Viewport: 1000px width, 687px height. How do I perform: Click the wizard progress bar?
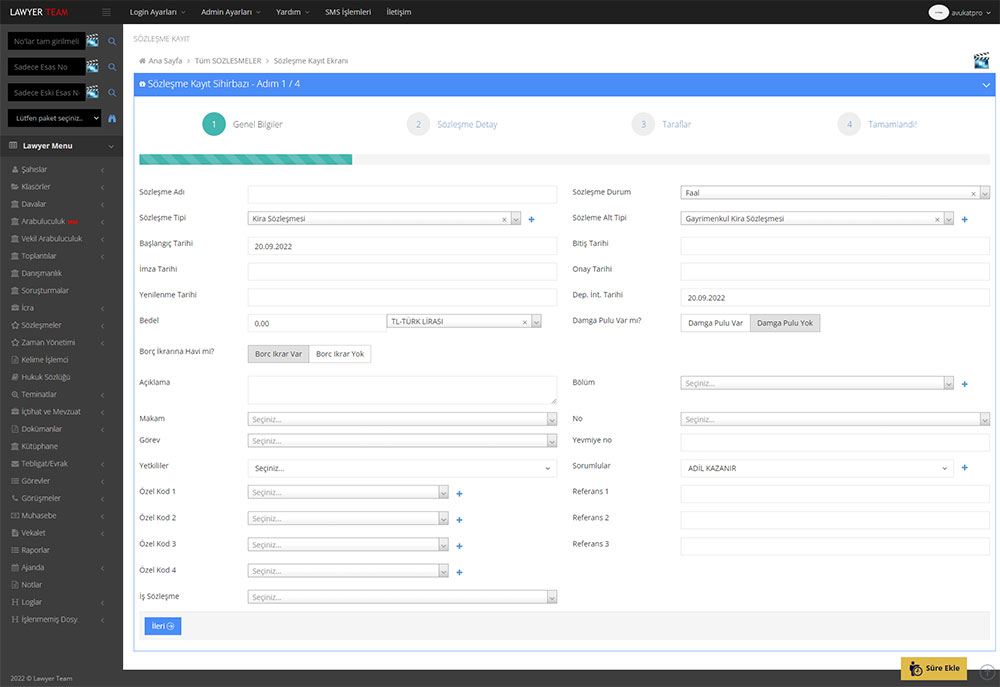(x=564, y=159)
